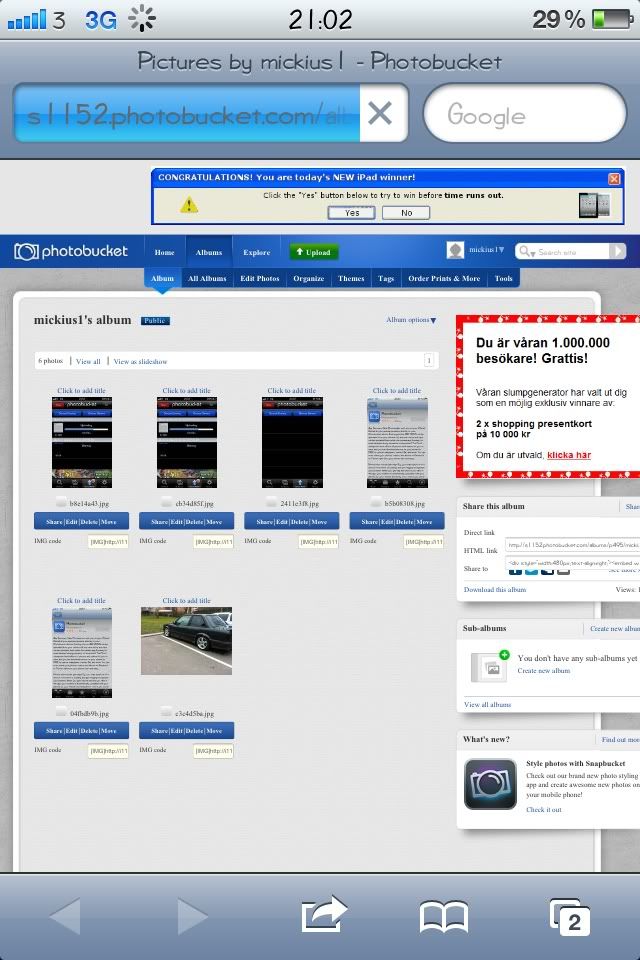Open the black car photo thumbnail

(186, 640)
